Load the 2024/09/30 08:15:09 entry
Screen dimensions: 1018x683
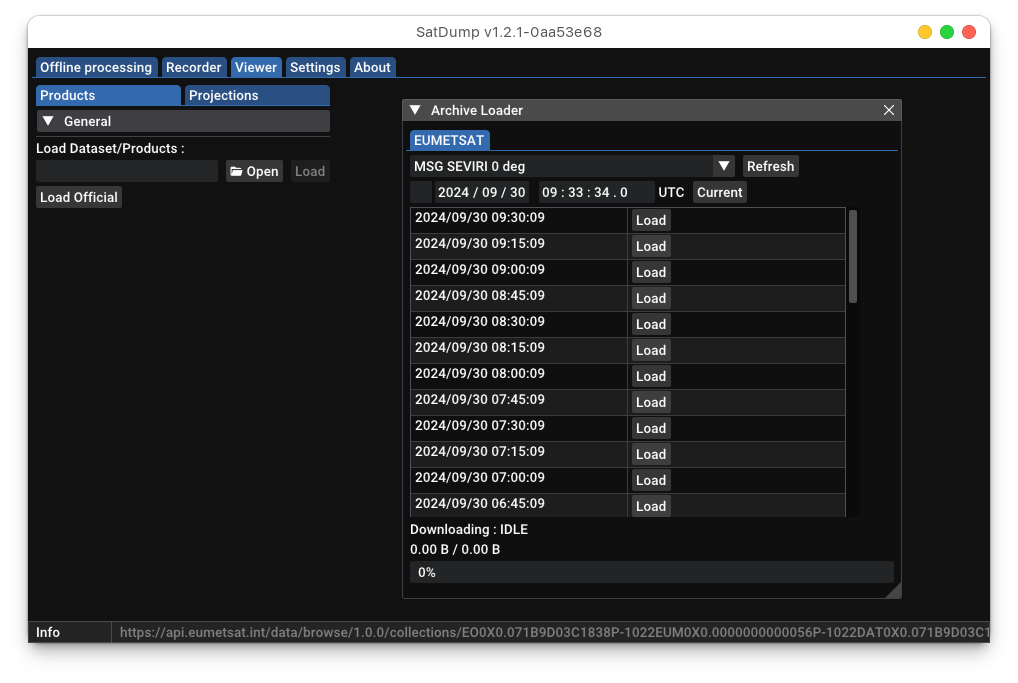point(651,351)
